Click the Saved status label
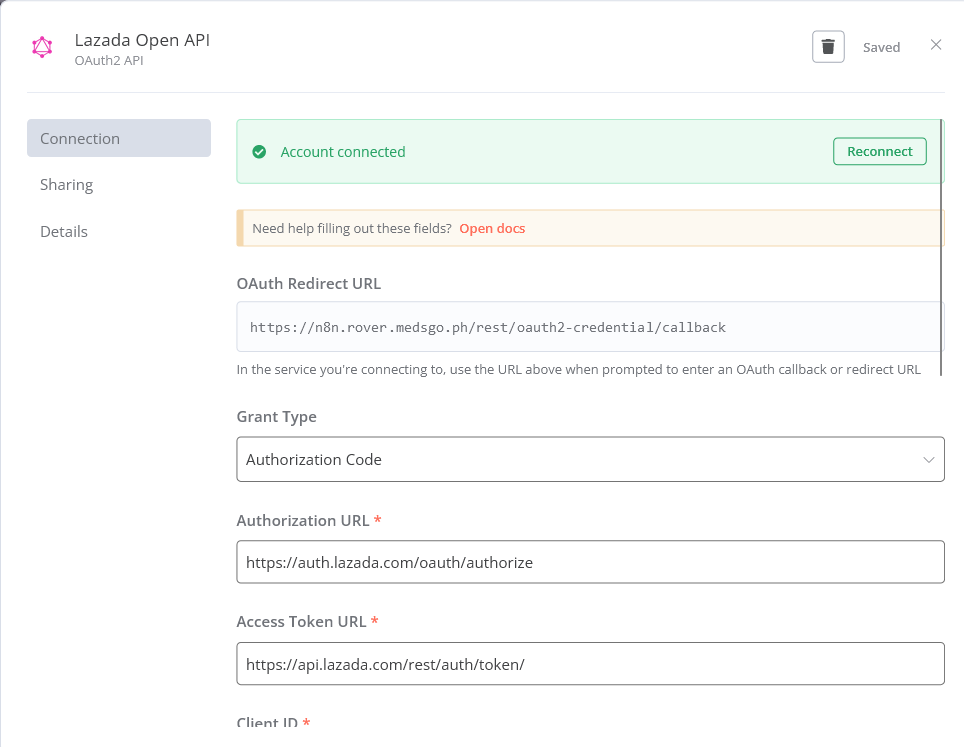 [x=881, y=47]
